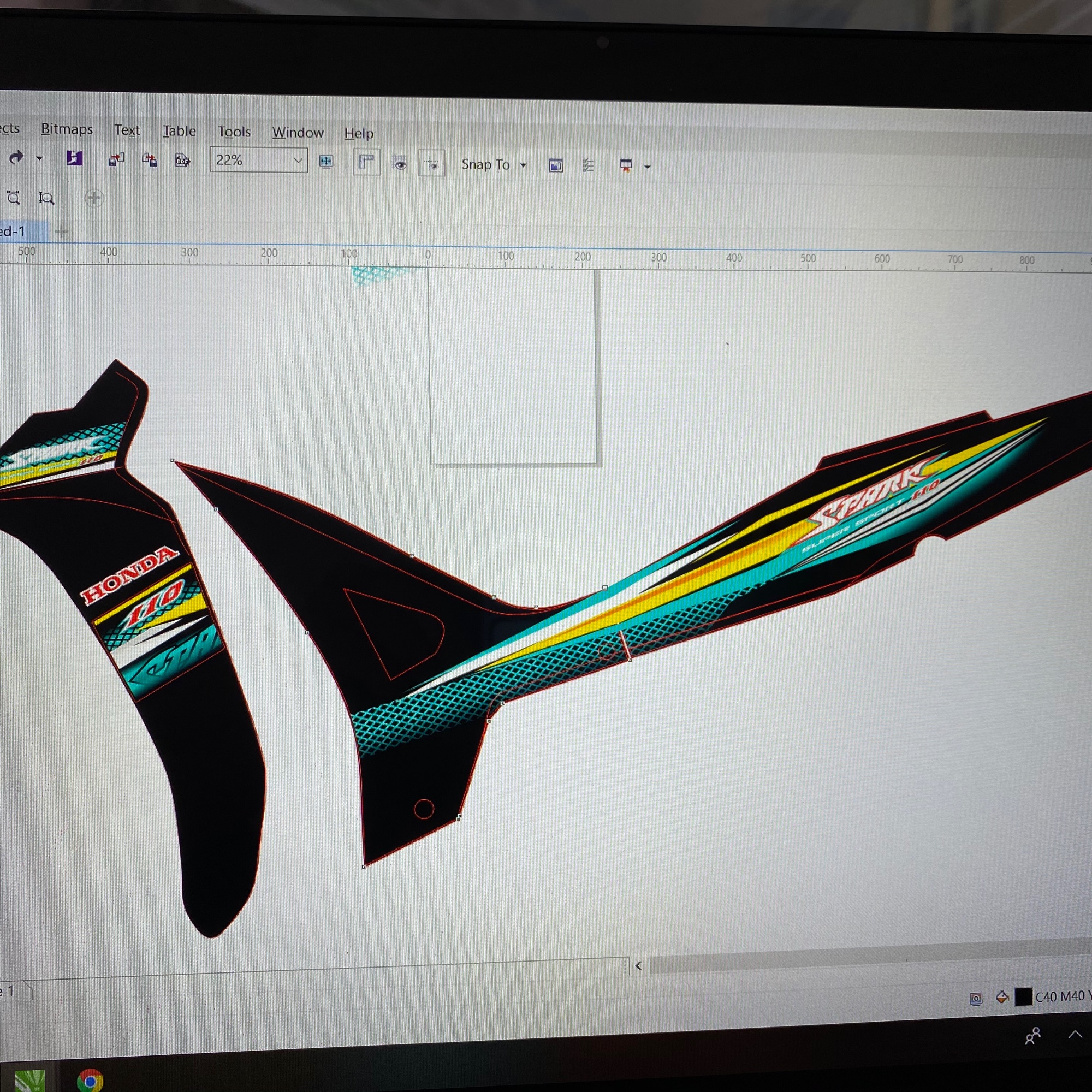The width and height of the screenshot is (1092, 1092).
Task: Add a new document with the plus tab
Action: click(61, 231)
